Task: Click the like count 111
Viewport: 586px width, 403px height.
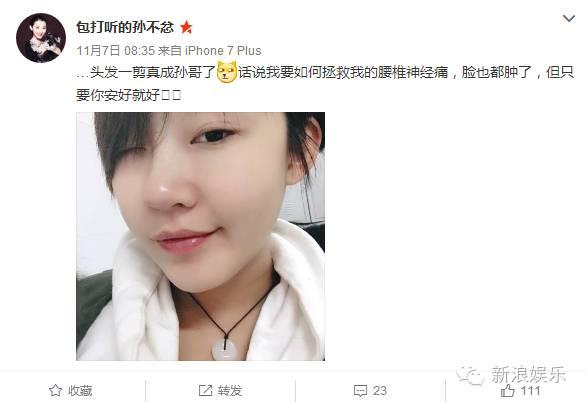Action: point(531,391)
